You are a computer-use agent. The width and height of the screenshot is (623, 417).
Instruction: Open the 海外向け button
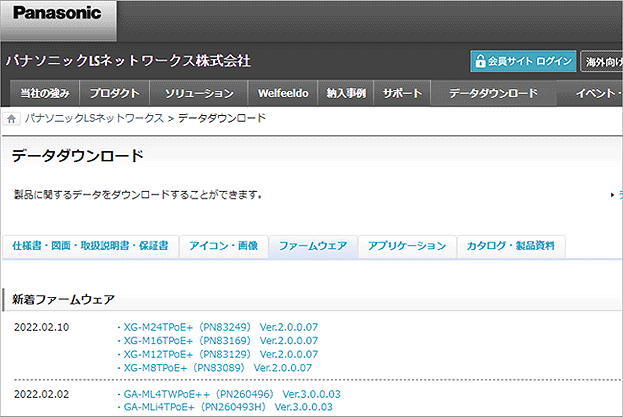pyautogui.click(x=602, y=62)
